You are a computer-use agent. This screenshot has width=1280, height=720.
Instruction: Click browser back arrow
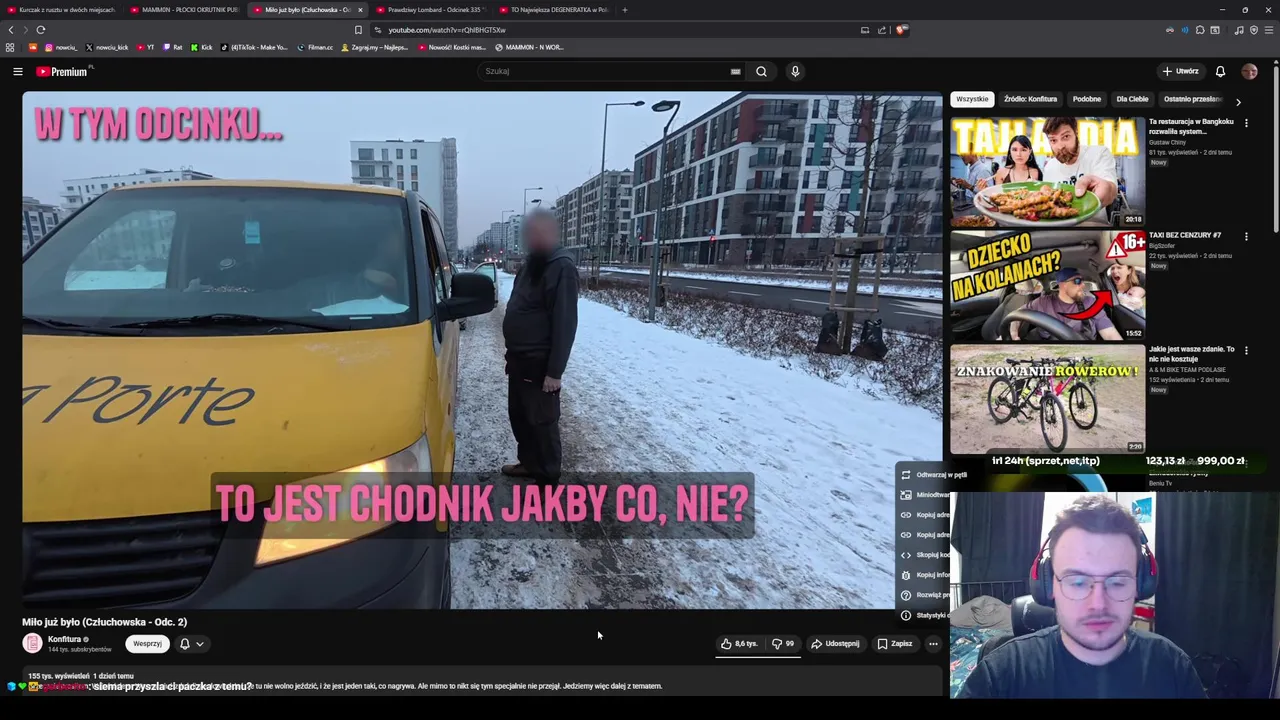pos(13,30)
